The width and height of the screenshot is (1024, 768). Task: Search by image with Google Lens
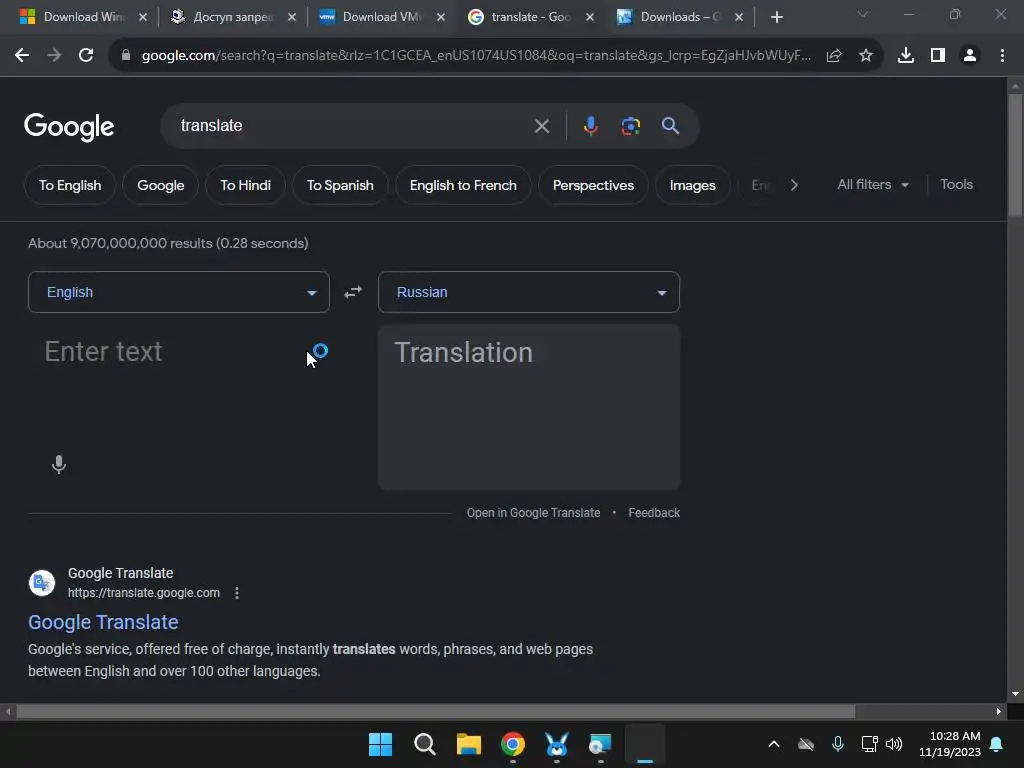[x=631, y=126]
